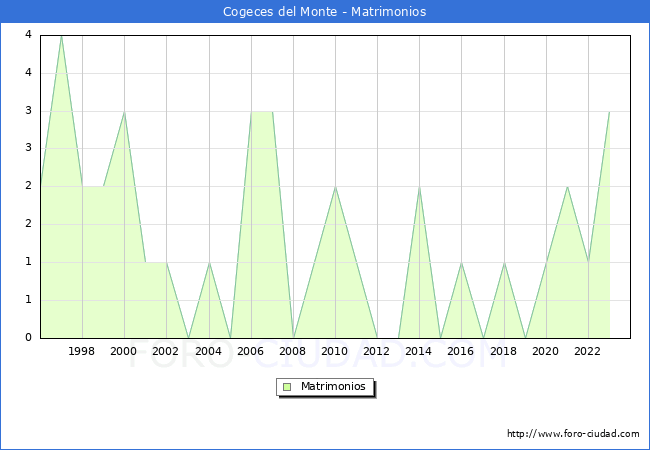Click the 2012 x-axis label
Viewport: 650px width, 450px height.
[x=377, y=351]
